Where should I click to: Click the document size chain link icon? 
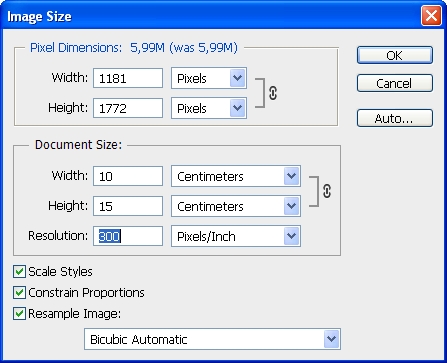coord(327,191)
